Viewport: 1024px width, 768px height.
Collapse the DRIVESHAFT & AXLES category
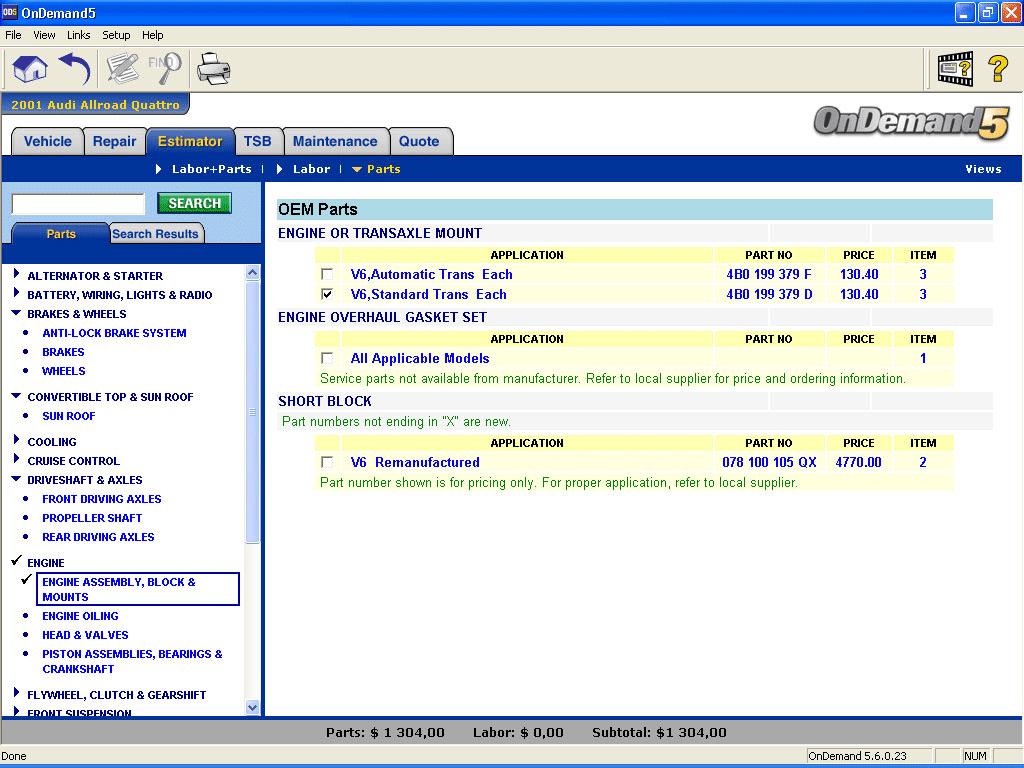[x=16, y=479]
